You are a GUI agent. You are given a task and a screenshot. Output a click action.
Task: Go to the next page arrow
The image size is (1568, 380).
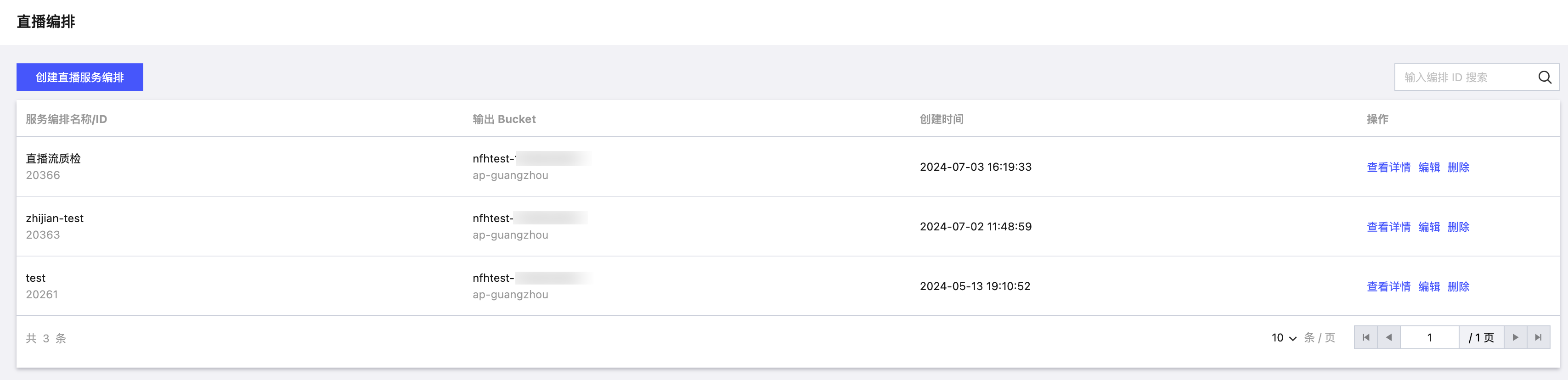[x=1515, y=337]
